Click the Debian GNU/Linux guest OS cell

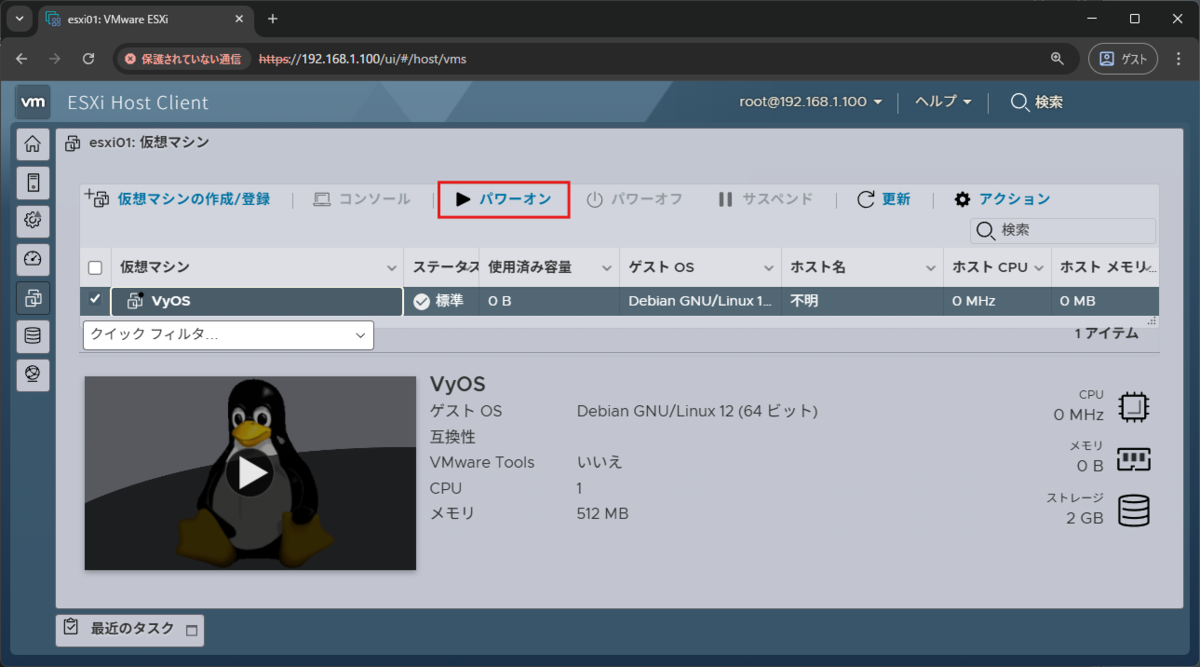coord(700,301)
